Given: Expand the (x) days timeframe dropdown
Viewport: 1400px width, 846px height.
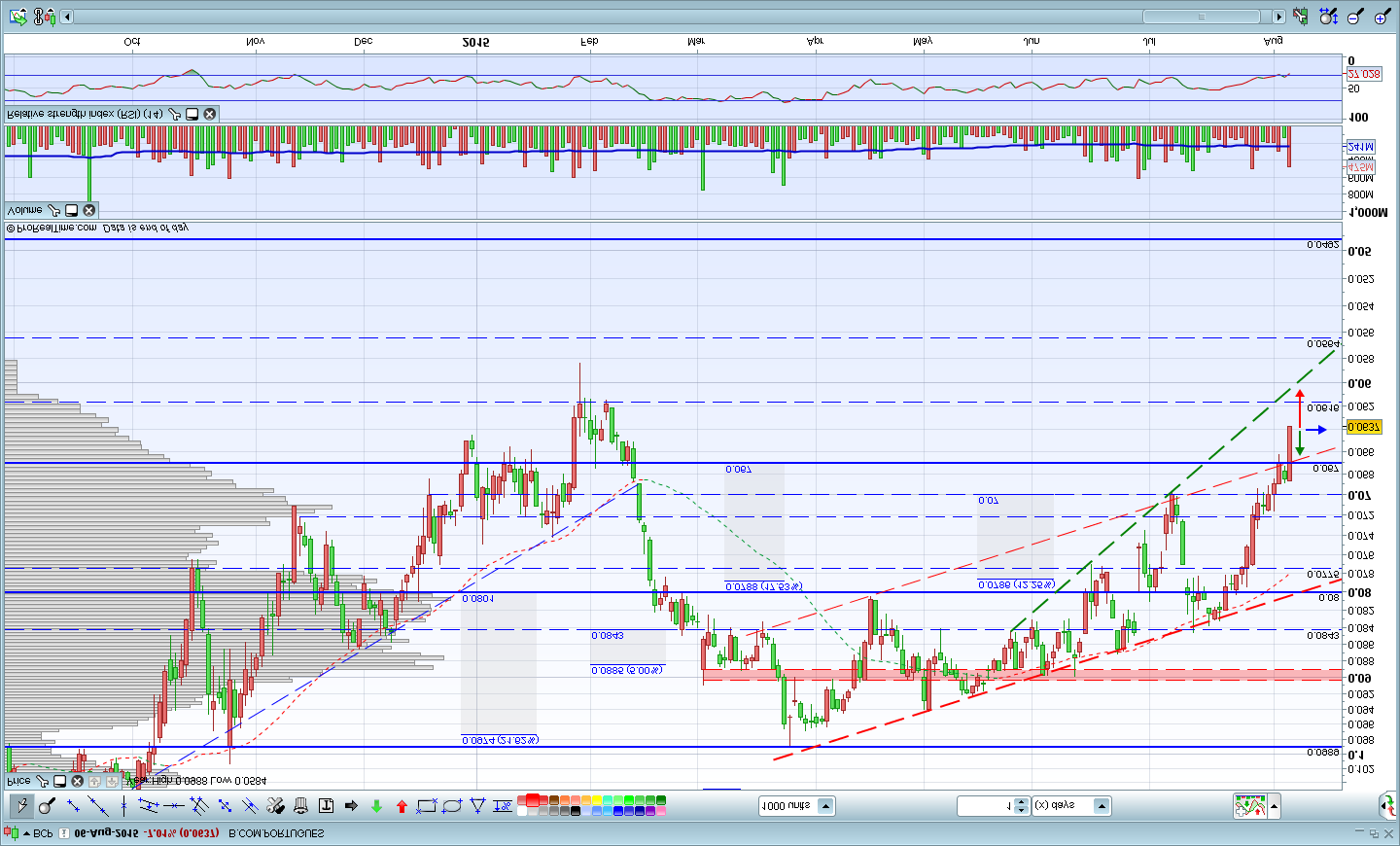Looking at the screenshot, I should pyautogui.click(x=1102, y=806).
